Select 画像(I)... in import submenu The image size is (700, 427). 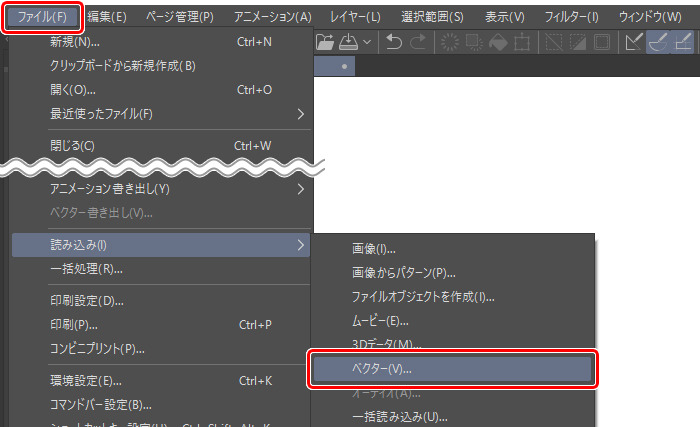[x=453, y=249]
